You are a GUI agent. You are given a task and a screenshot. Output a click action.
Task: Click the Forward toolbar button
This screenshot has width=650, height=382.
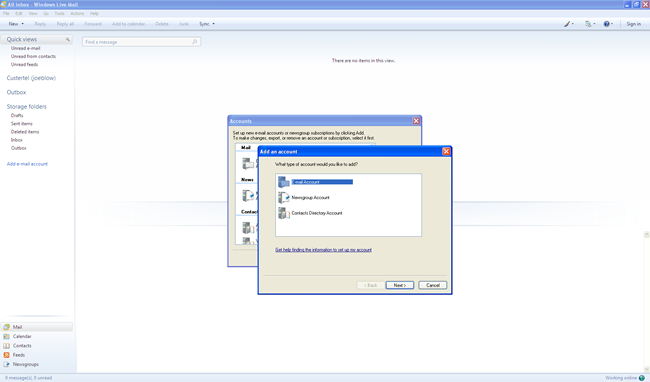pos(93,24)
